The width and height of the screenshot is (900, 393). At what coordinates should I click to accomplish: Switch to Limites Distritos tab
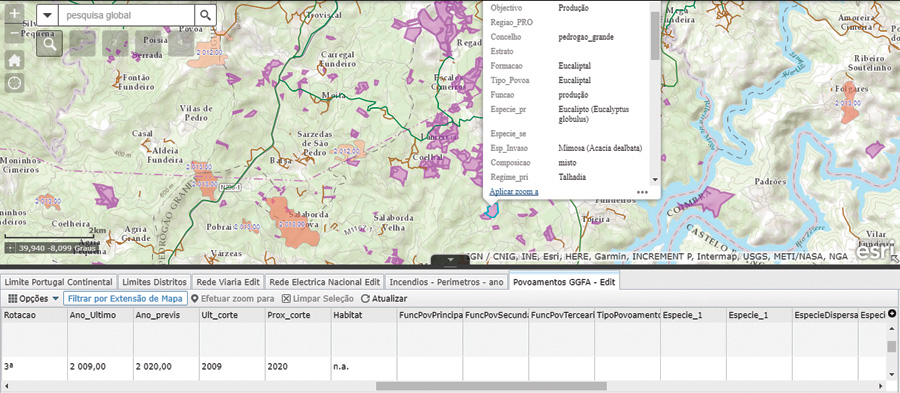(154, 282)
